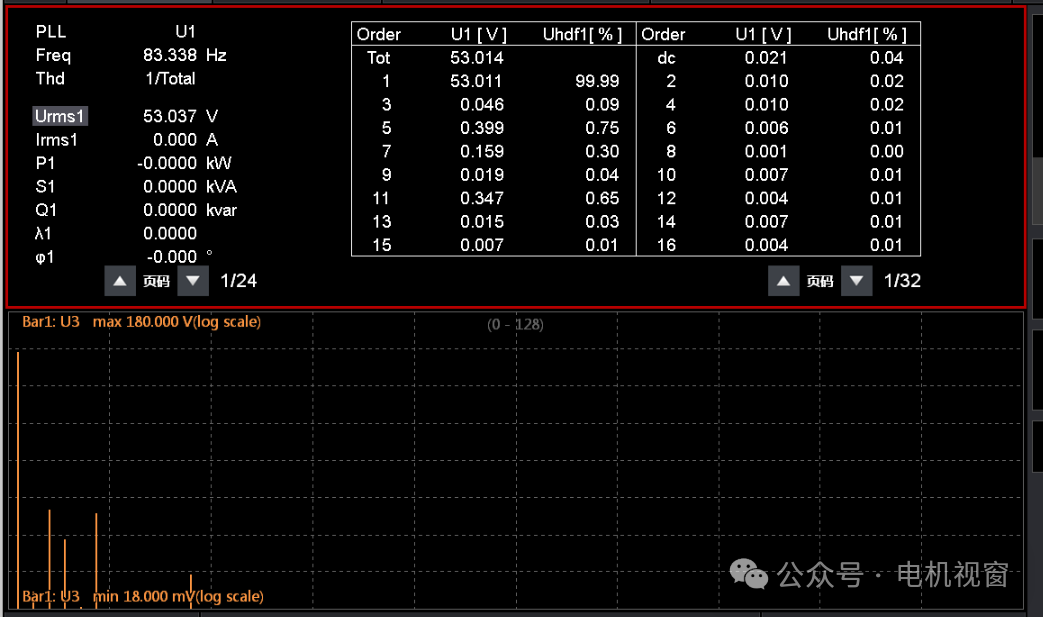Viewport: 1043px width, 617px height.
Task: Select the φ1 phase angle label
Action: coord(45,257)
